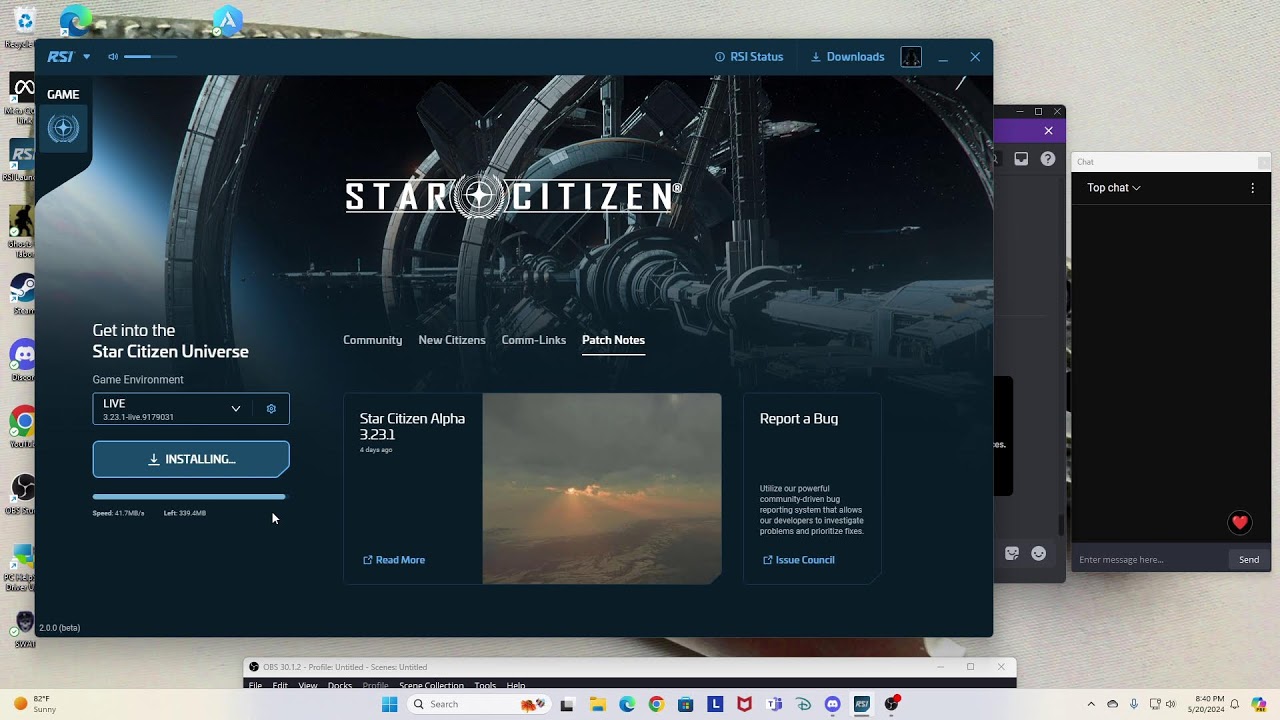1280x720 pixels.
Task: Open the Issue Council link
Action: pos(799,560)
